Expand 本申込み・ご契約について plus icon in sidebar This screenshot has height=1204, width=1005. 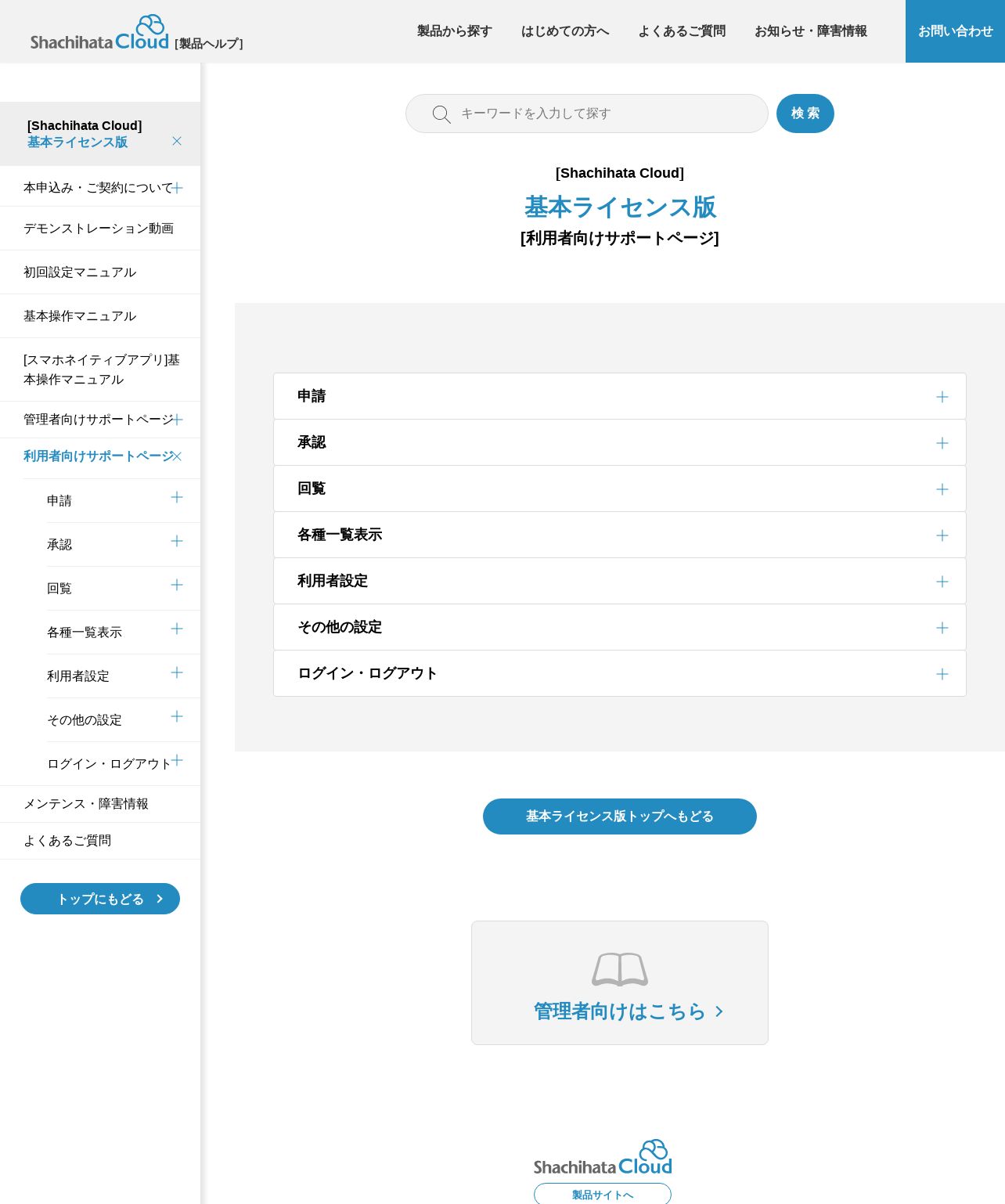coord(177,188)
